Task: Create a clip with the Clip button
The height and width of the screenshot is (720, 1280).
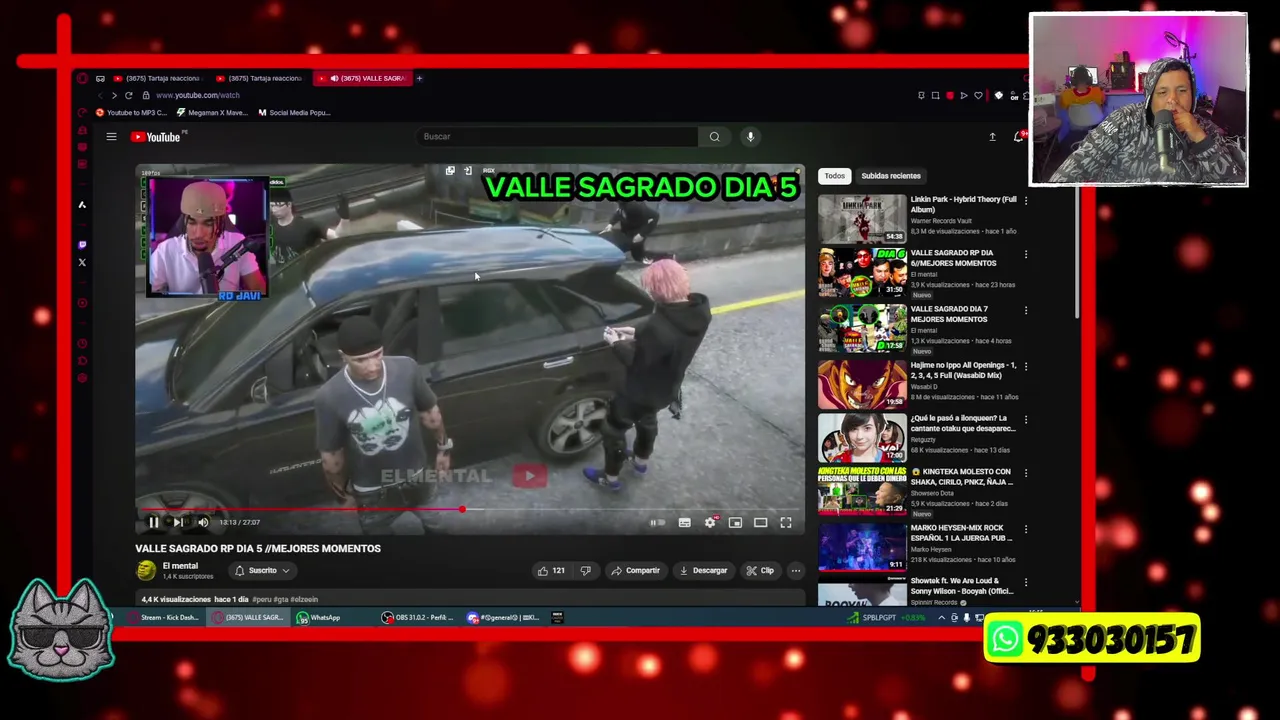Action: [x=760, y=571]
